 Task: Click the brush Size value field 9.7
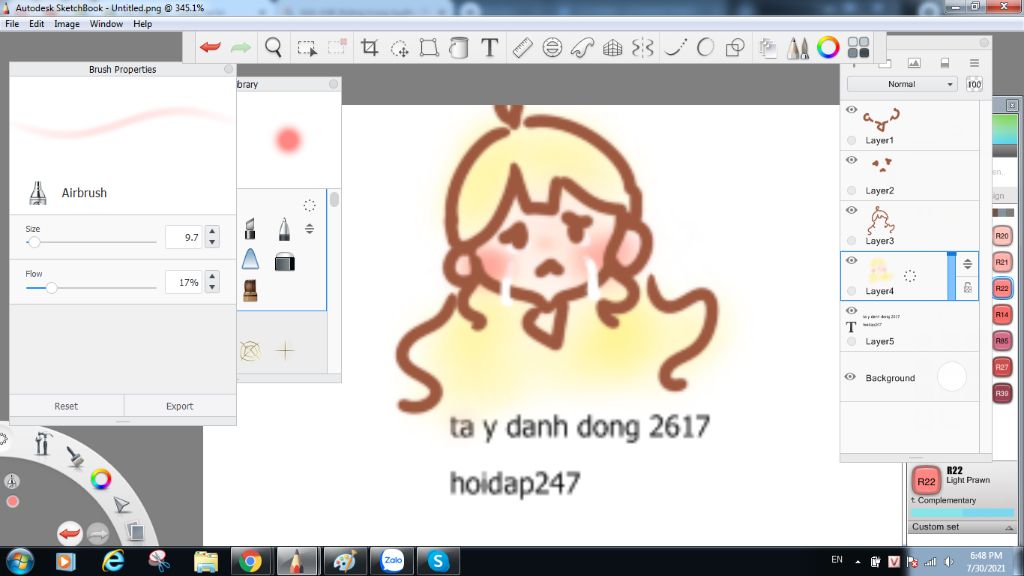click(x=184, y=237)
